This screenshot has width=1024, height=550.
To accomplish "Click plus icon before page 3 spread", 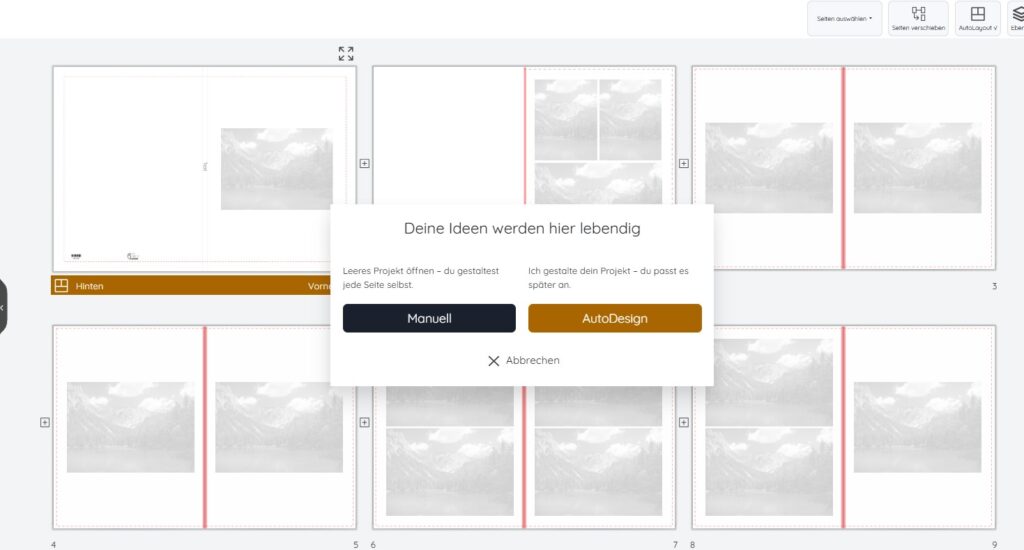I will click(684, 163).
